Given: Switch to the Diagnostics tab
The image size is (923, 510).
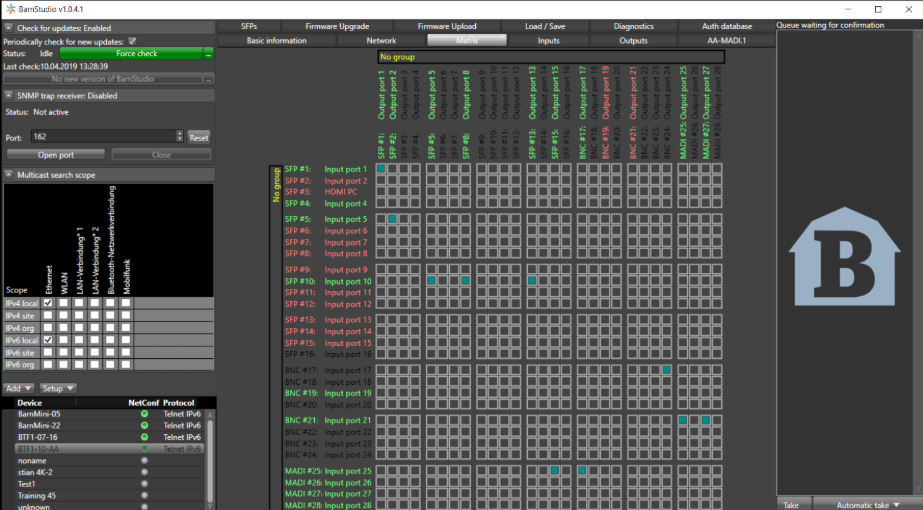Looking at the screenshot, I should coord(633,26).
